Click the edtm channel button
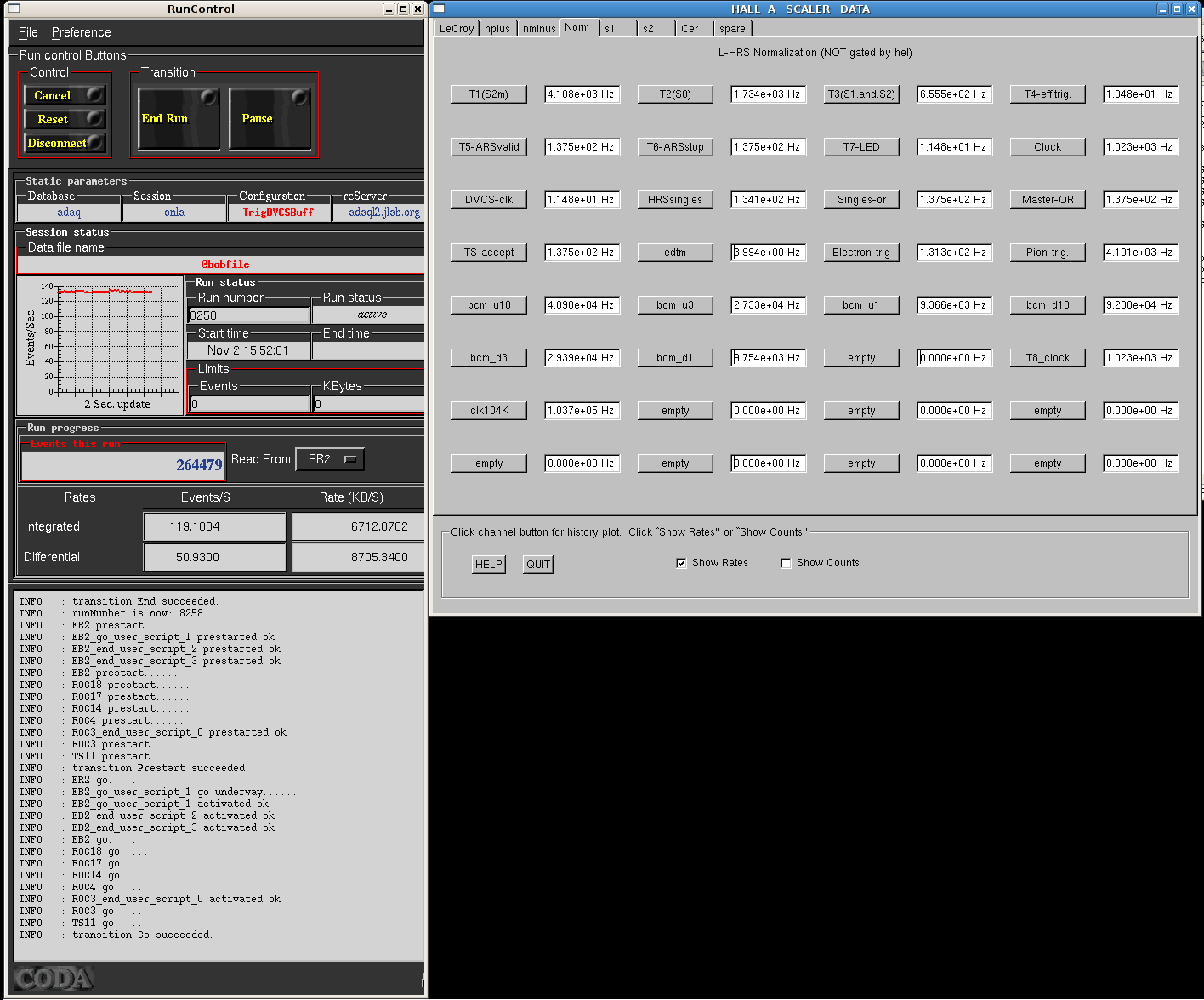The height and width of the screenshot is (1000, 1204). [675, 253]
